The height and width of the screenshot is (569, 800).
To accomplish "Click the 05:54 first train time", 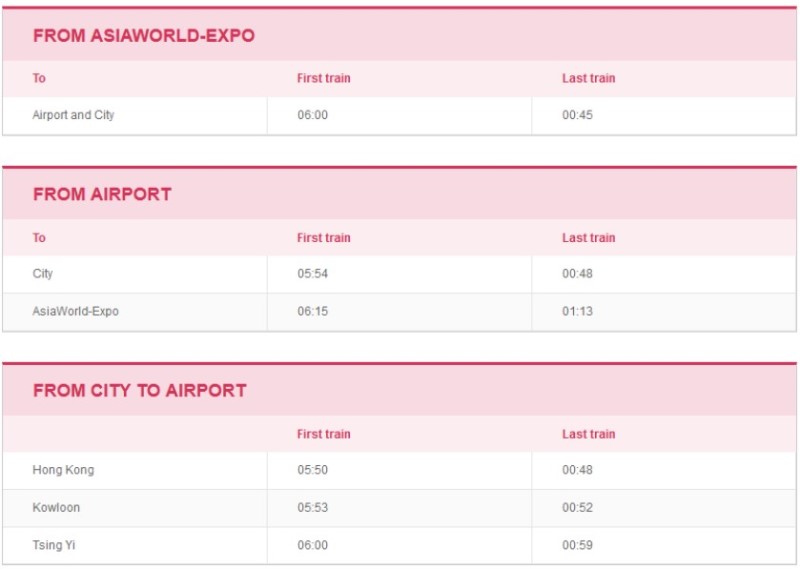I will click(x=313, y=274).
